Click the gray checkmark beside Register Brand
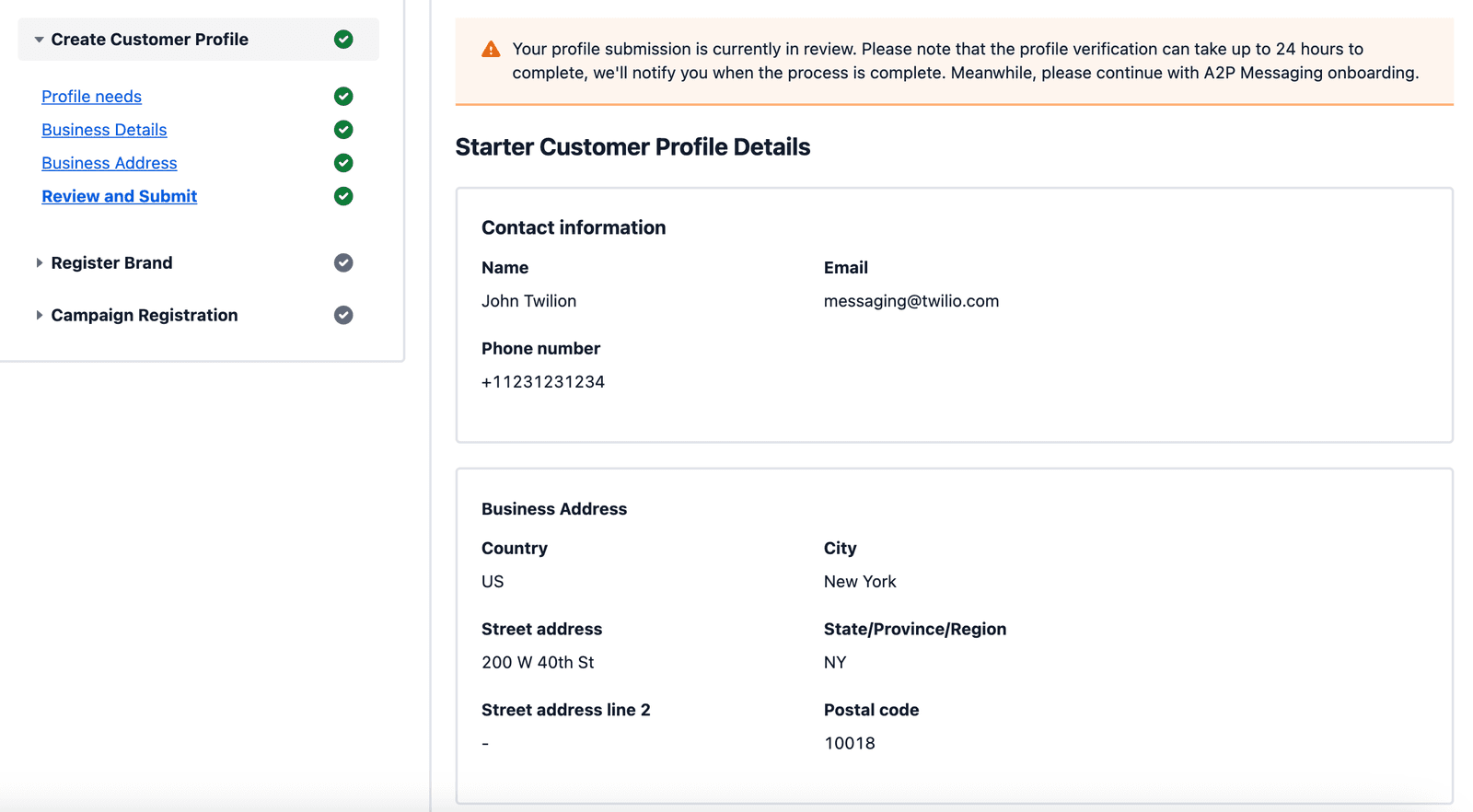Viewport: 1473px width, 812px height. [343, 263]
